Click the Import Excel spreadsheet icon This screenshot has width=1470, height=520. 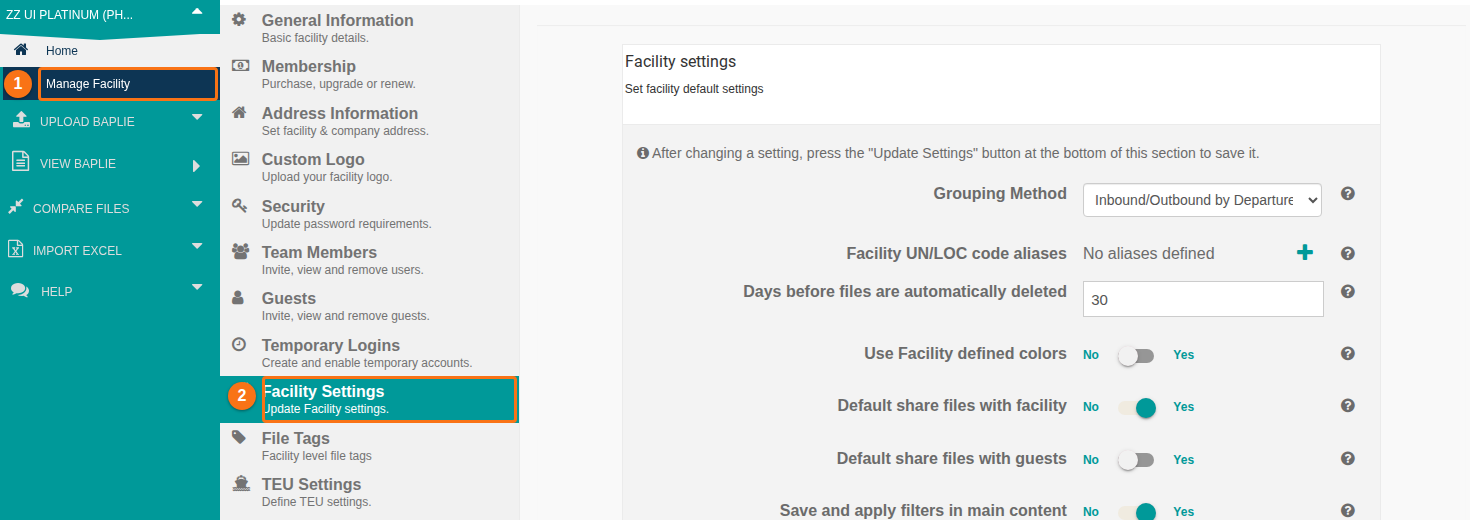tap(15, 249)
